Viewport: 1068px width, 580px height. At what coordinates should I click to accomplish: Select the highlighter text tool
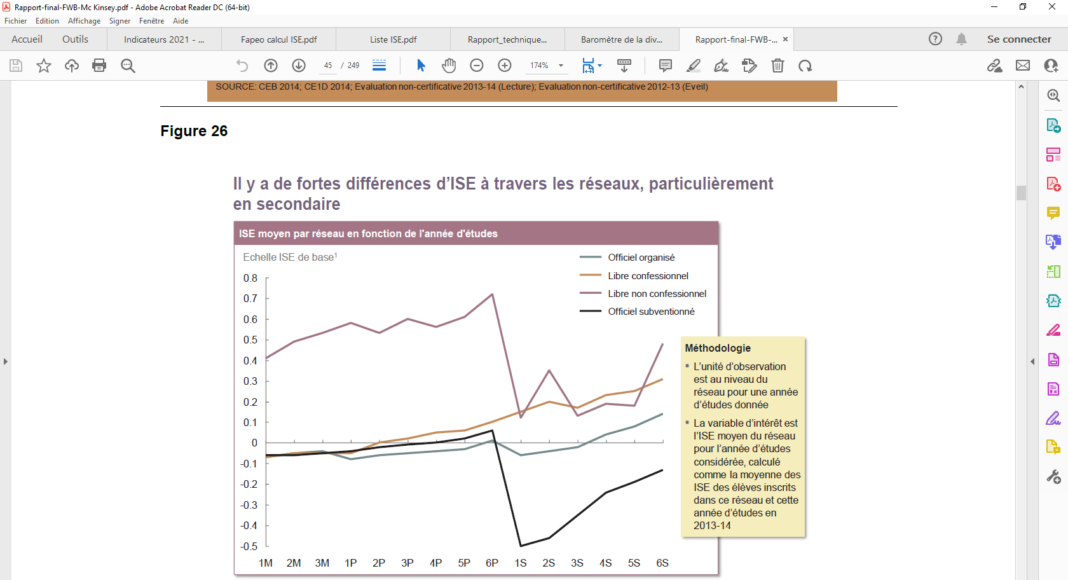pyautogui.click(x=693, y=65)
